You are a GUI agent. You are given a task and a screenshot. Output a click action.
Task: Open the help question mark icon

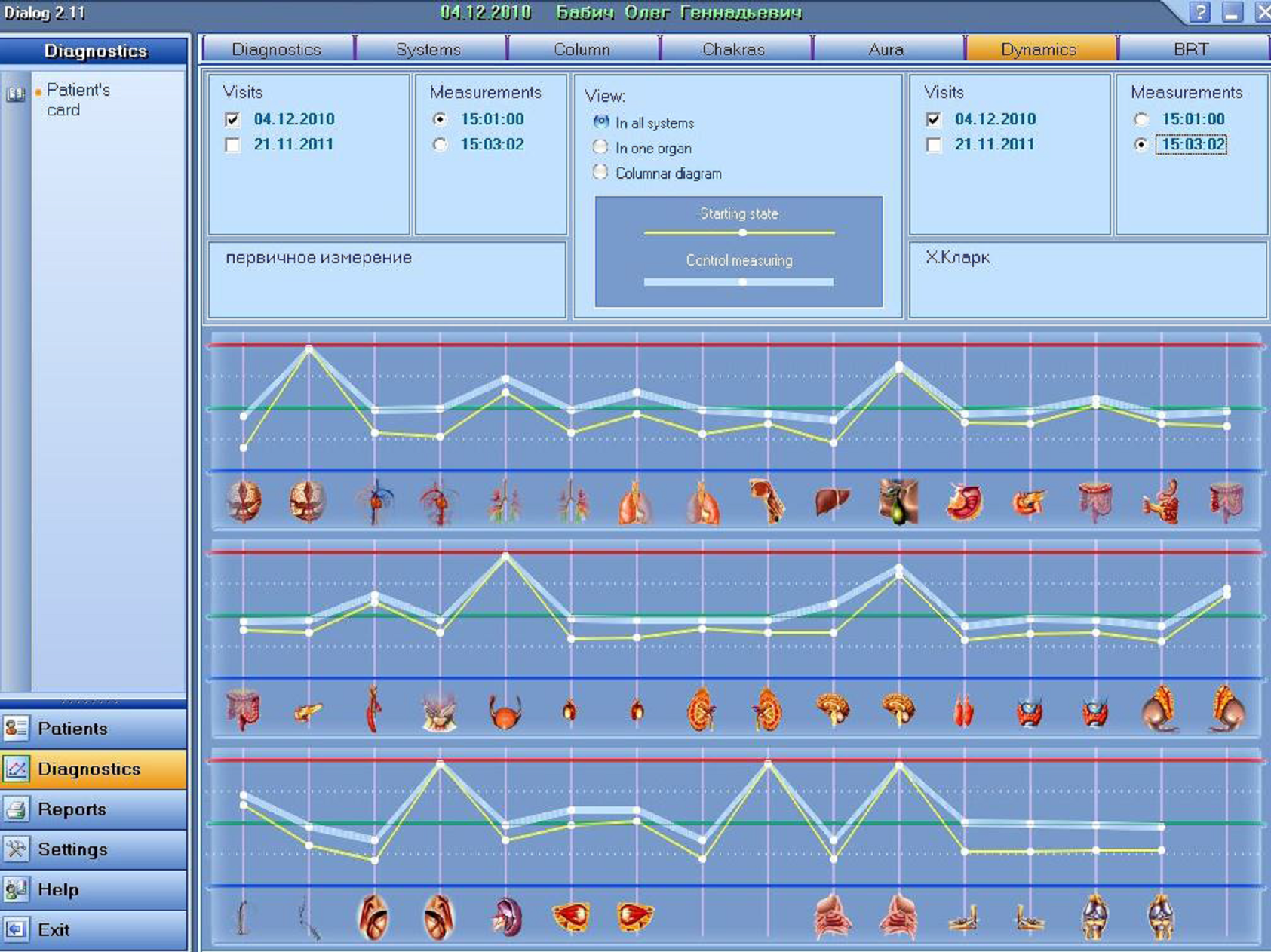click(1200, 12)
